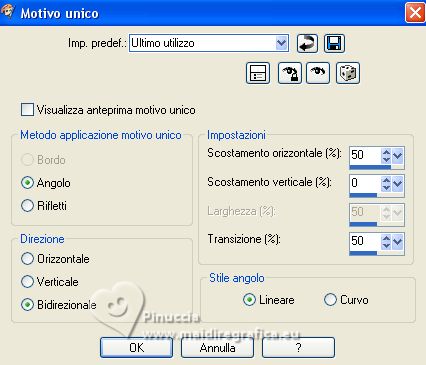Open Scostamento verticale slider dropdown arrow

pos(398,184)
